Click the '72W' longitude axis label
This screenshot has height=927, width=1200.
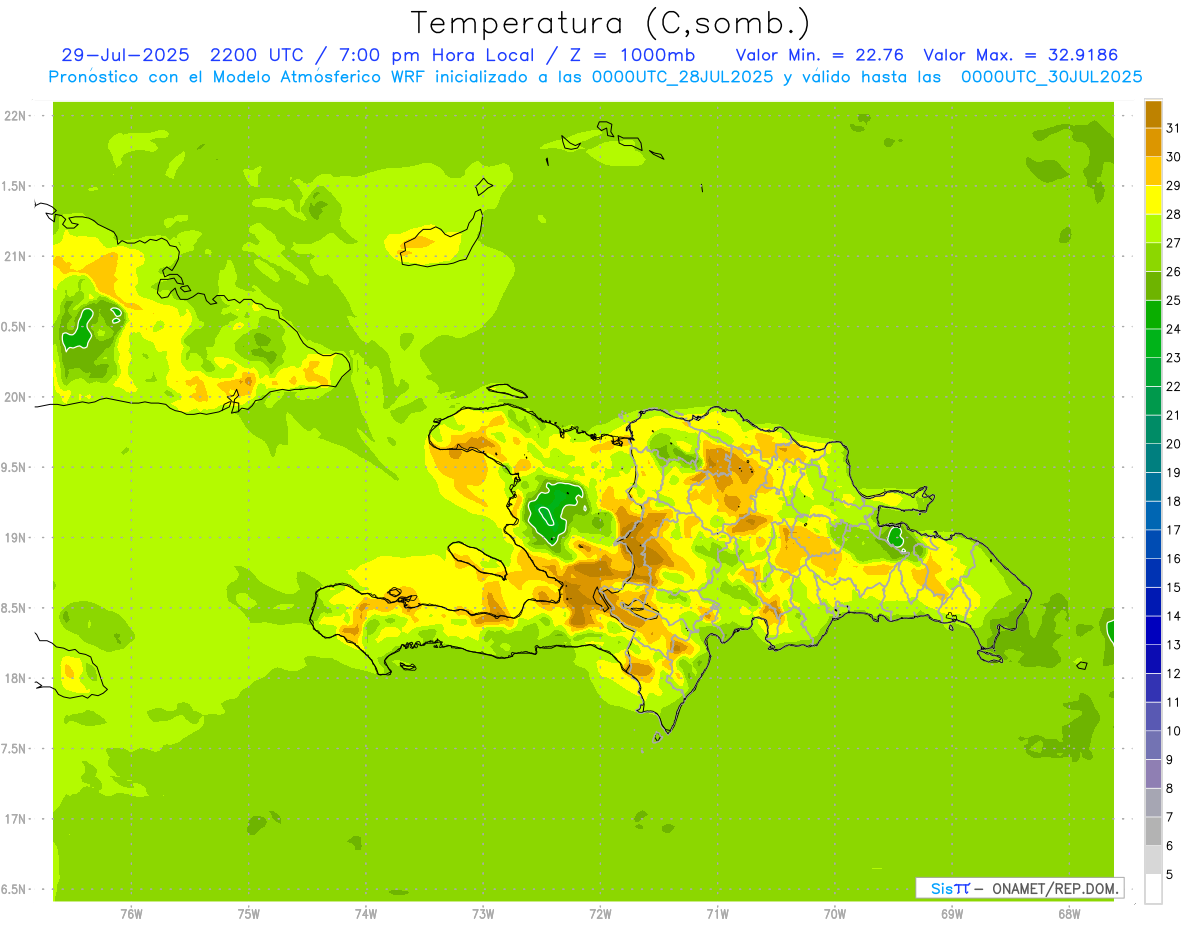(600, 913)
